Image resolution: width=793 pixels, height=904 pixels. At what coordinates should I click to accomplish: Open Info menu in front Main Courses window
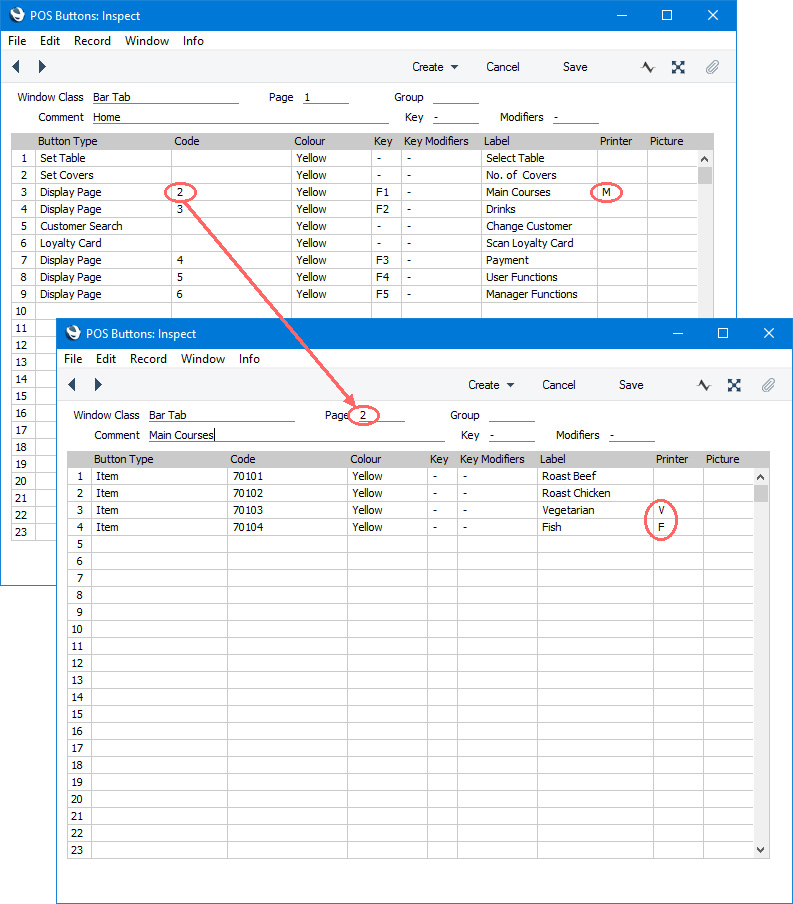(x=249, y=359)
